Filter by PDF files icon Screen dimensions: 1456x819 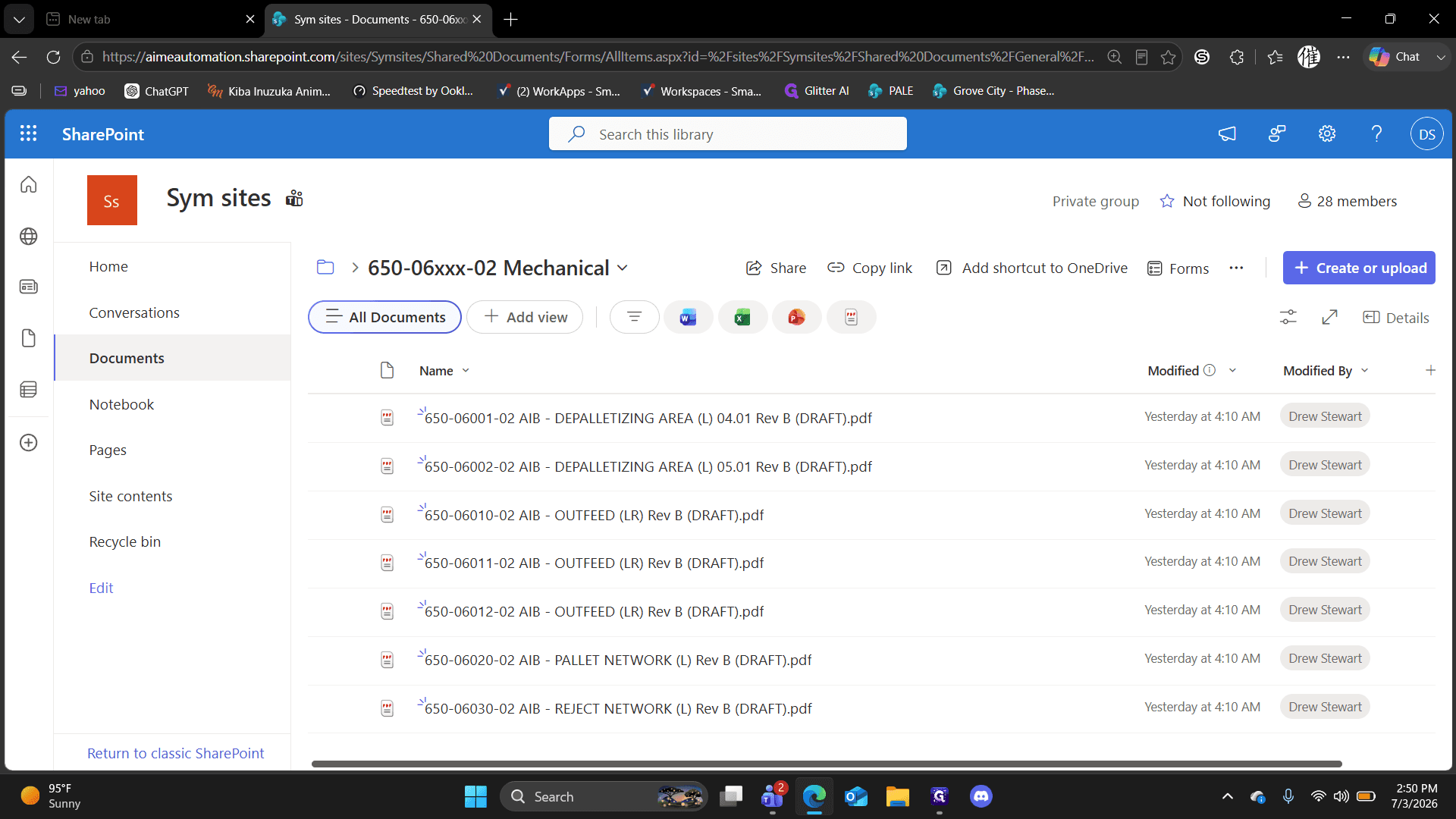pos(851,317)
